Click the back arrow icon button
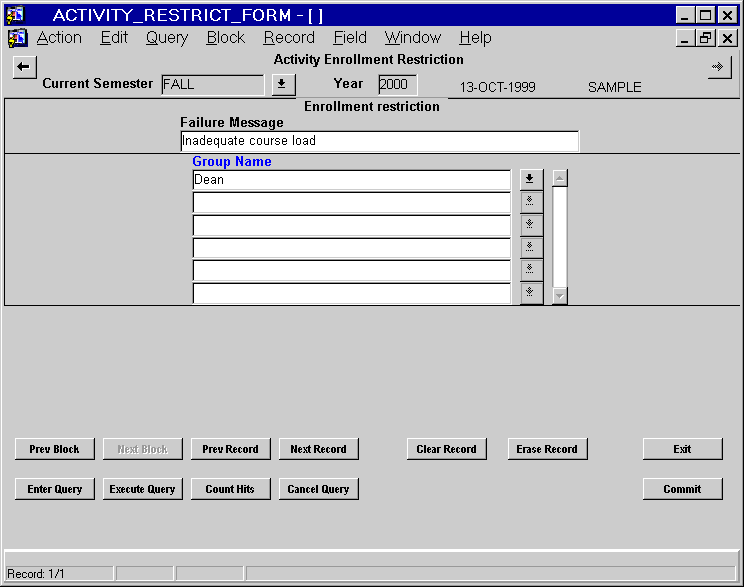Viewport: 744px width, 587px height. [24, 67]
